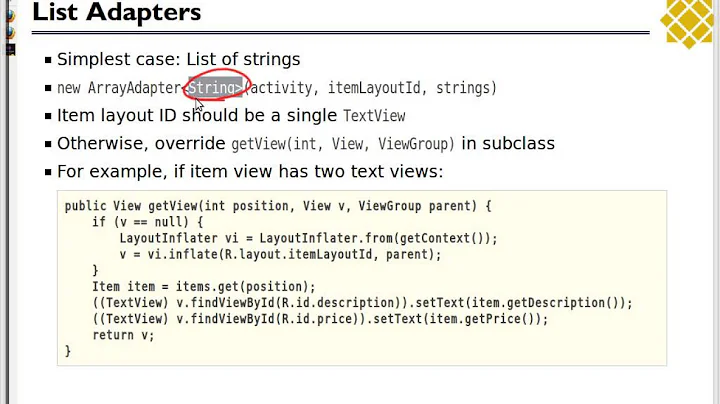Click the line setting "R.id.description" text
Screen dimensions: 720x404
tap(349, 302)
